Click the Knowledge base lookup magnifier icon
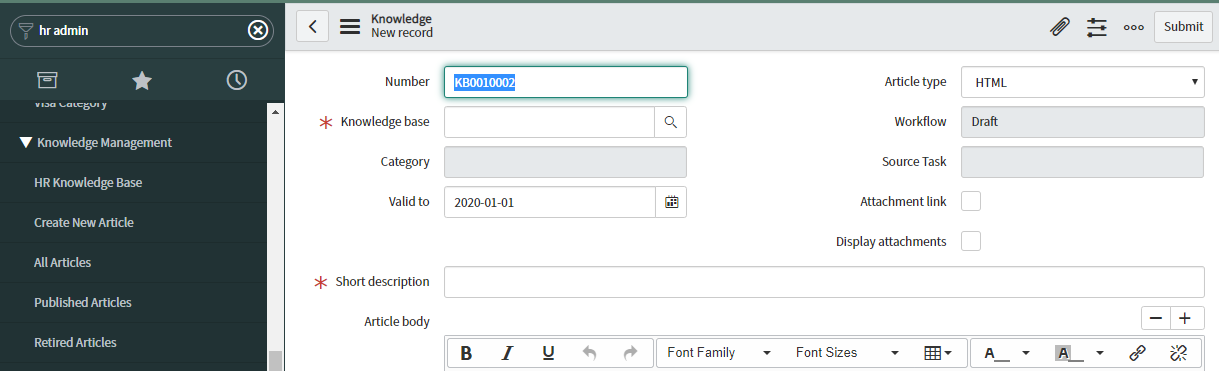Image resolution: width=1219 pixels, height=371 pixels. (x=671, y=122)
